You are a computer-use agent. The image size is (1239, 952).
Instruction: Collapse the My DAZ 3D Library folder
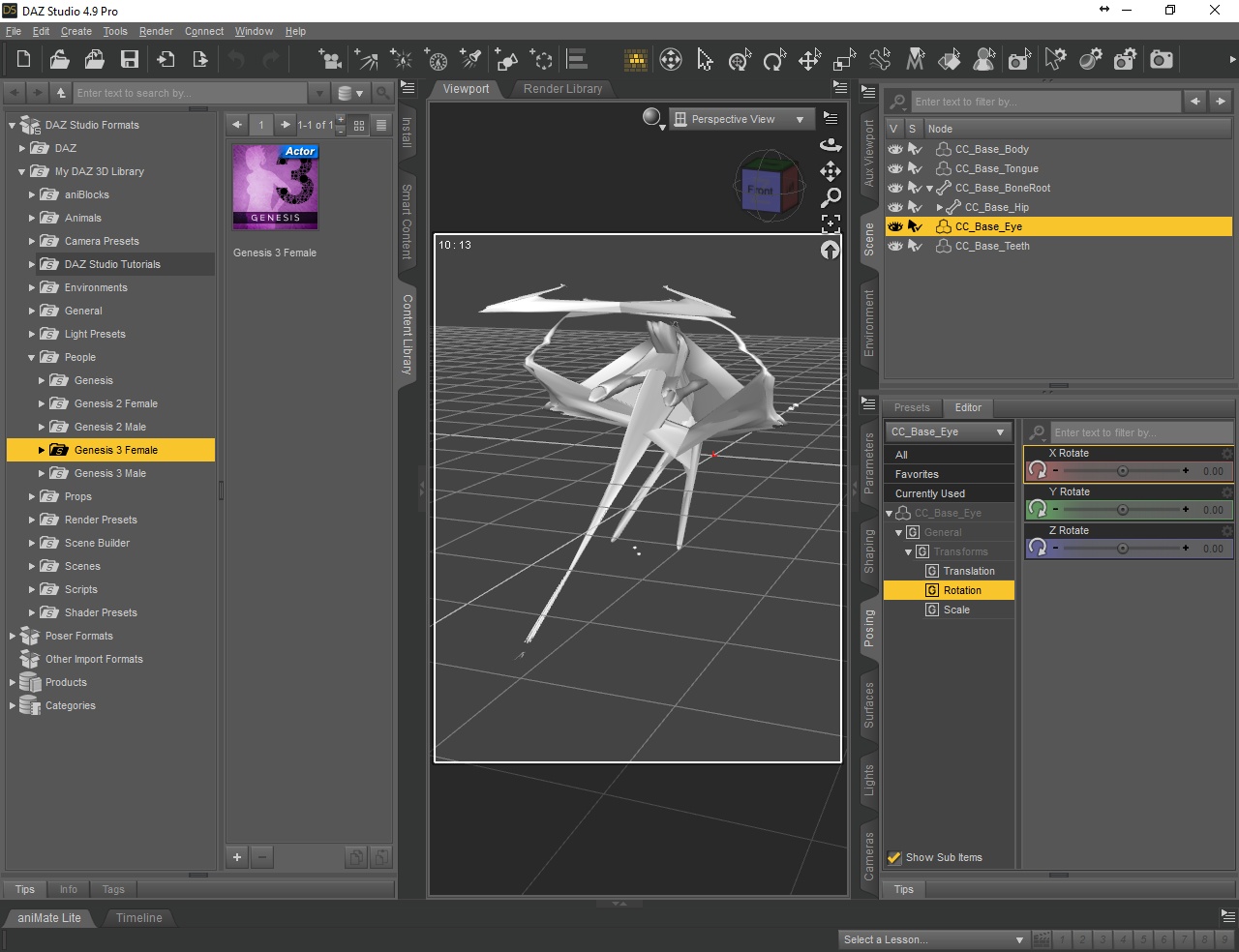(x=22, y=171)
